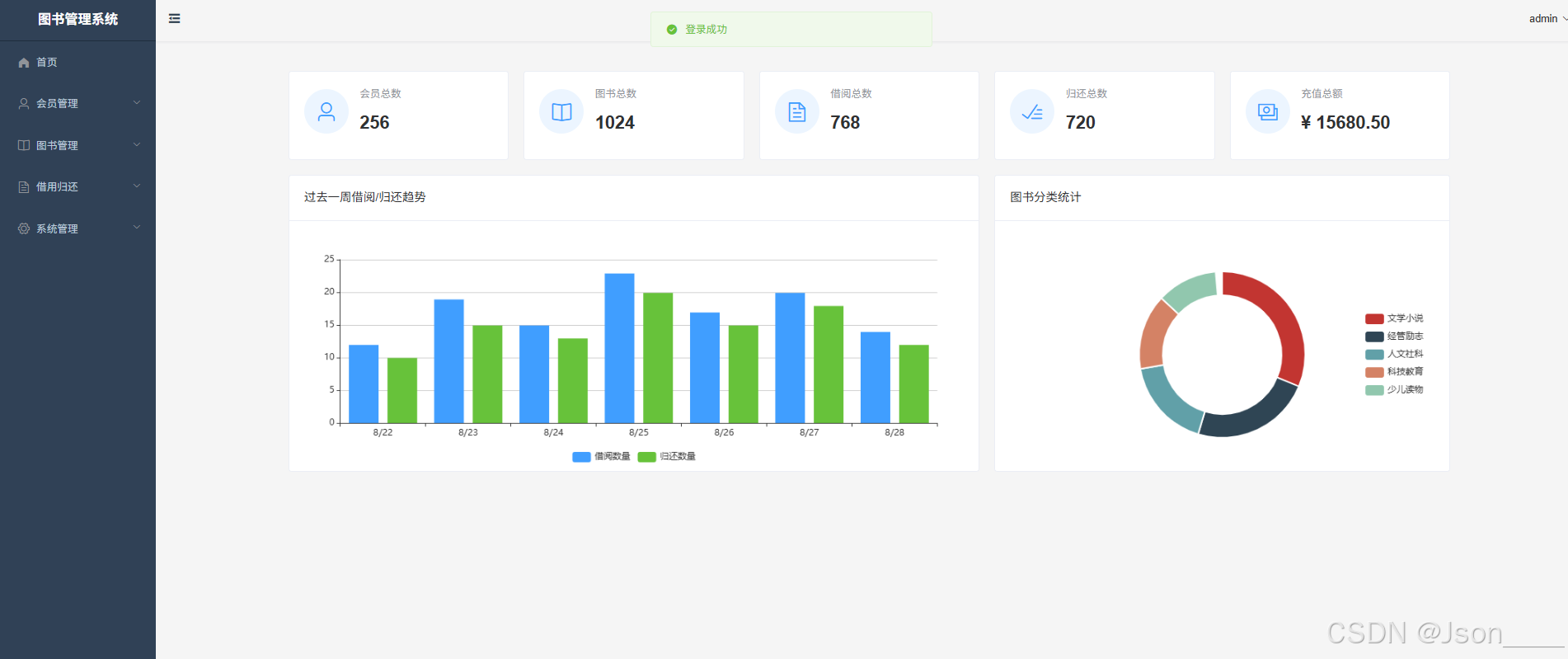Click the 720 return count value
This screenshot has height=659, width=1568.
(1080, 122)
